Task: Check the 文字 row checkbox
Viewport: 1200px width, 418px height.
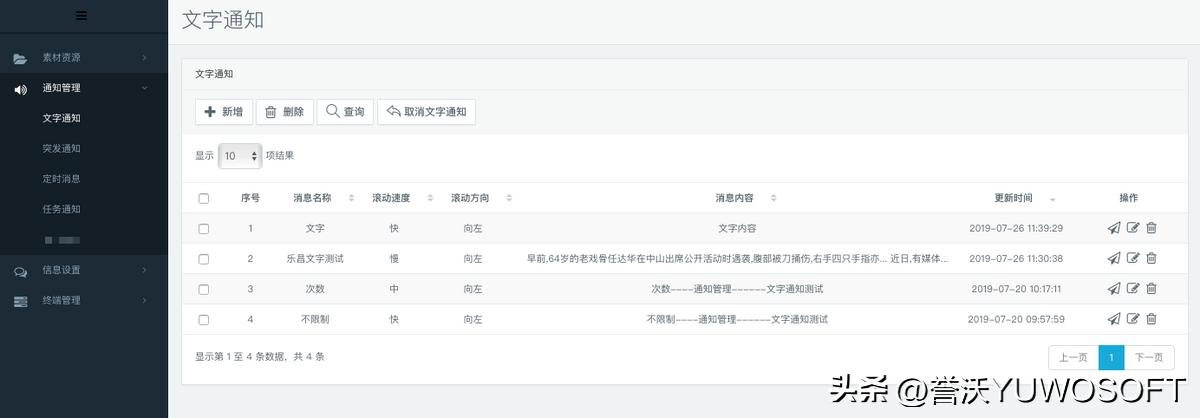Action: pos(204,228)
